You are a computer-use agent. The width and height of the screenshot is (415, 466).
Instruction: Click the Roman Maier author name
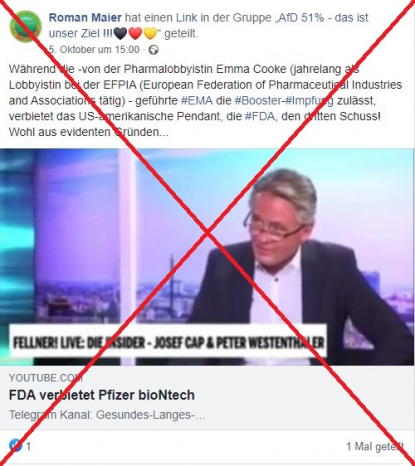tap(85, 18)
